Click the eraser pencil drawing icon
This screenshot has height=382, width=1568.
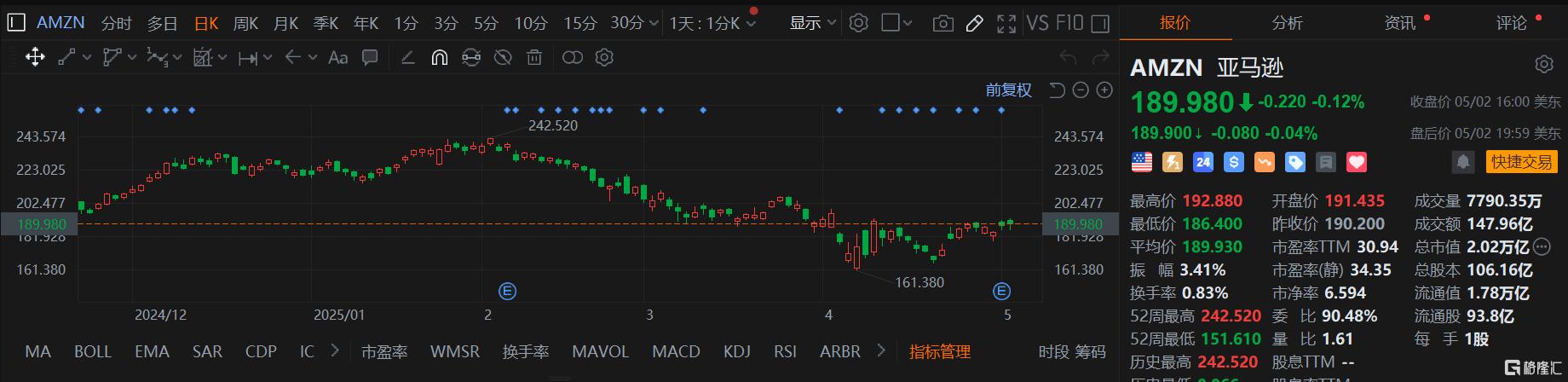tap(407, 58)
